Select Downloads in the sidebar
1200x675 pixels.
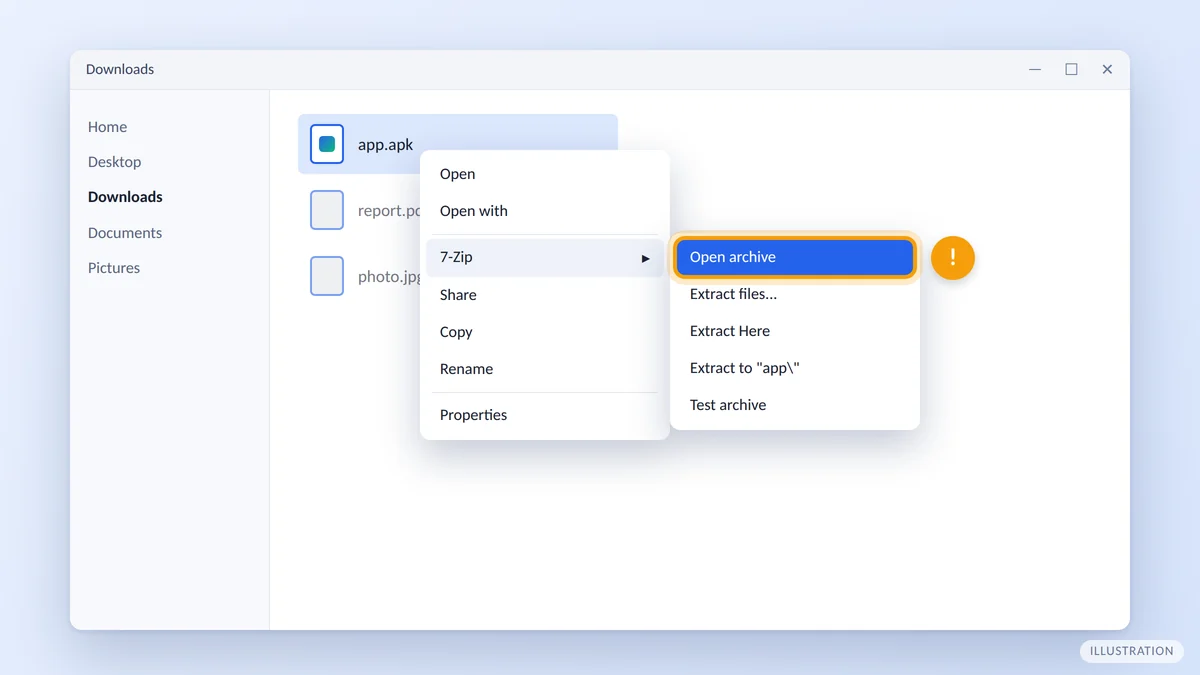click(x=125, y=197)
